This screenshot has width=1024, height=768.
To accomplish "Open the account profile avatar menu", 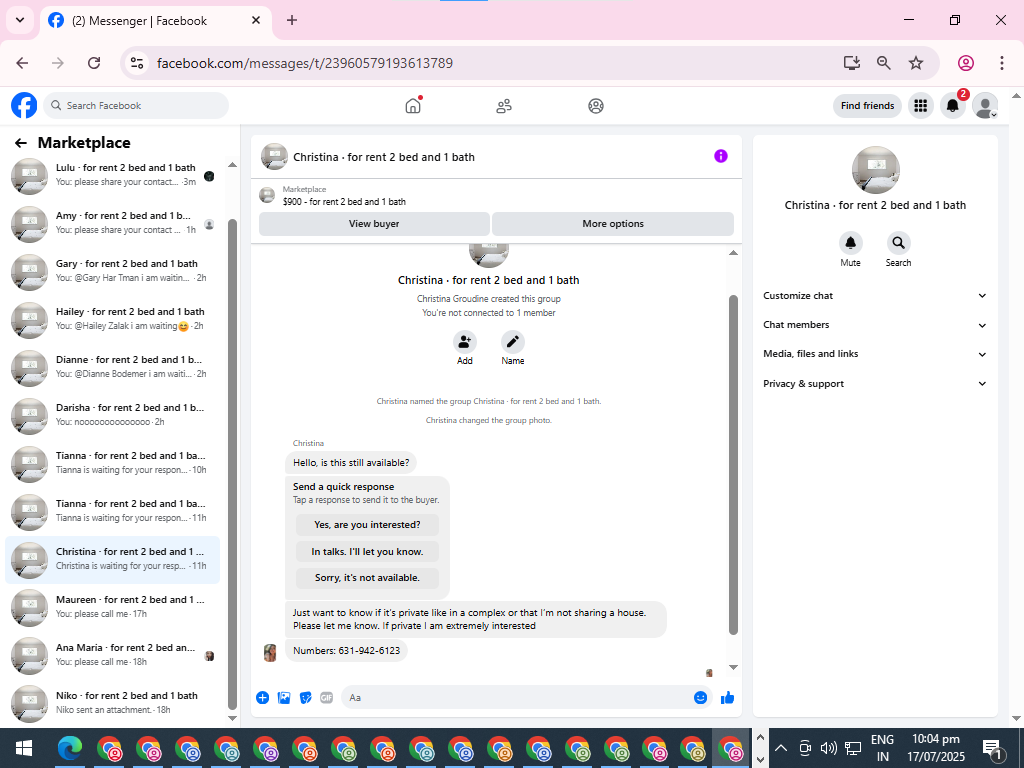I will pos(985,105).
